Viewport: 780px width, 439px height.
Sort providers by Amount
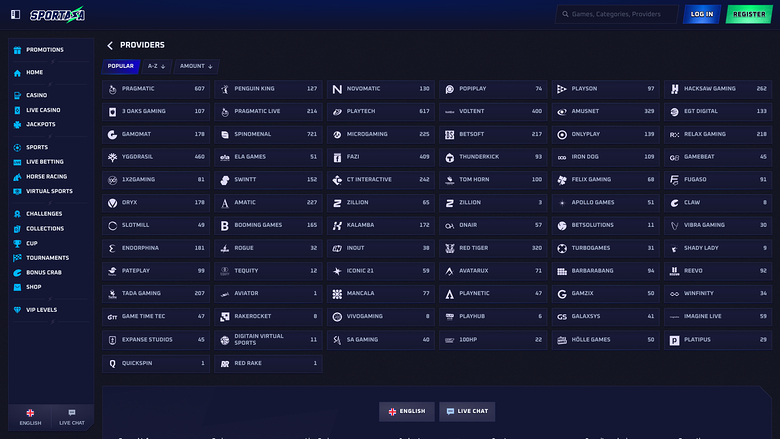click(196, 66)
